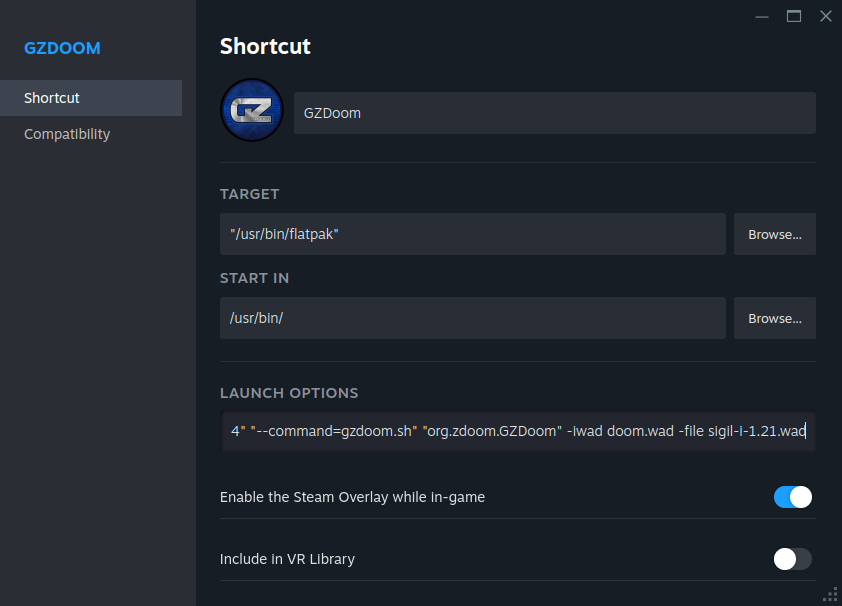Minimize the properties window
Viewport: 842px width, 606px height.
[x=761, y=17]
